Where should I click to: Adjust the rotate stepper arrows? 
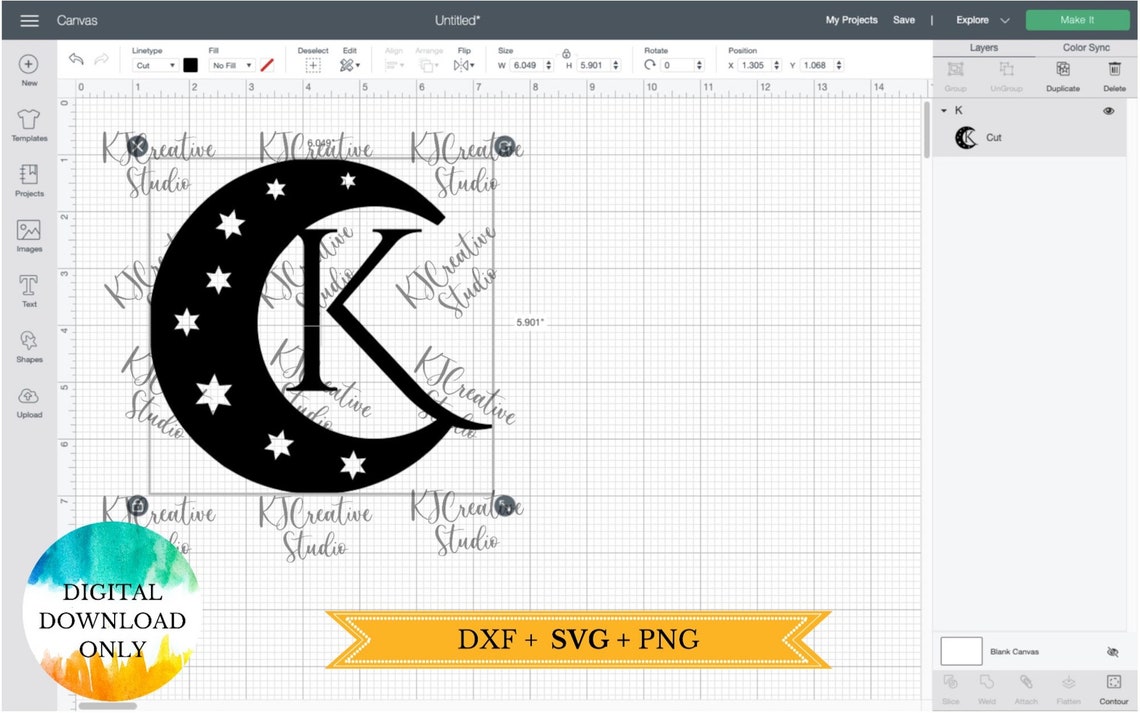click(x=699, y=65)
